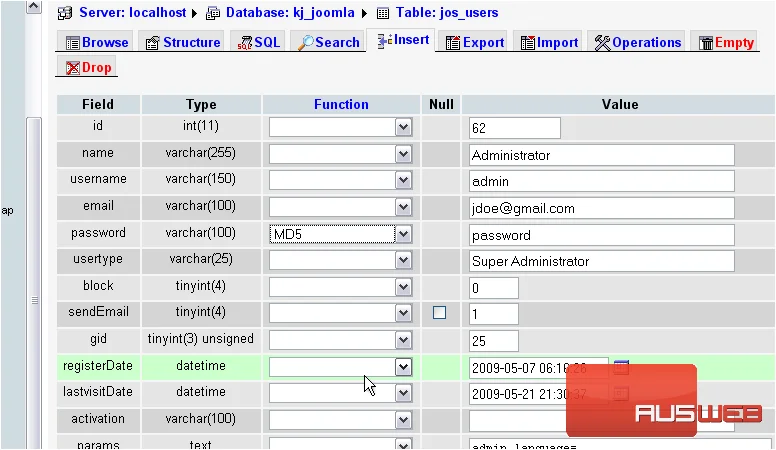Click the username field containing admin
Viewport: 776px width, 450px height.
tap(602, 181)
